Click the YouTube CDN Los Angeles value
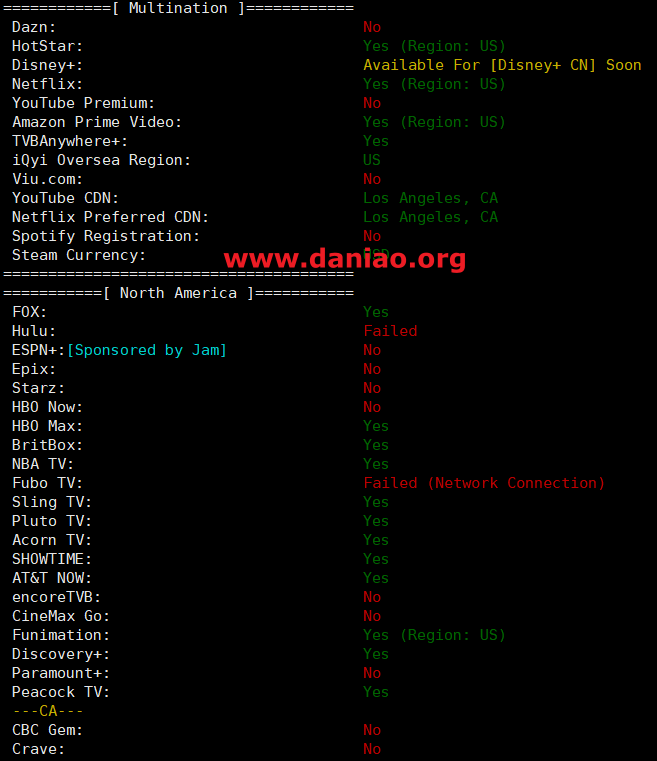Image resolution: width=657 pixels, height=761 pixels. tap(430, 199)
